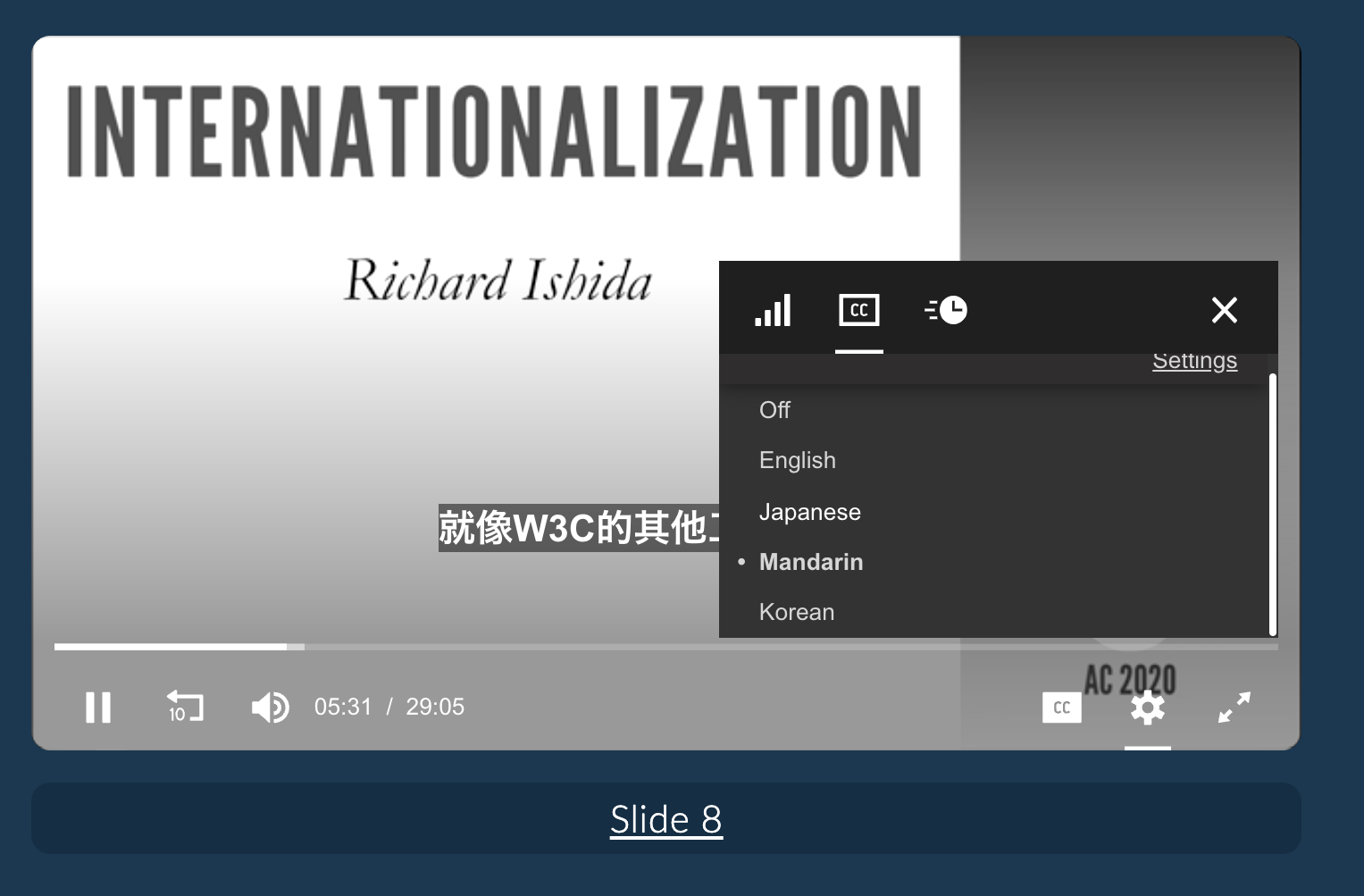The height and width of the screenshot is (896, 1364).
Task: Open the player settings gear
Action: [x=1148, y=708]
